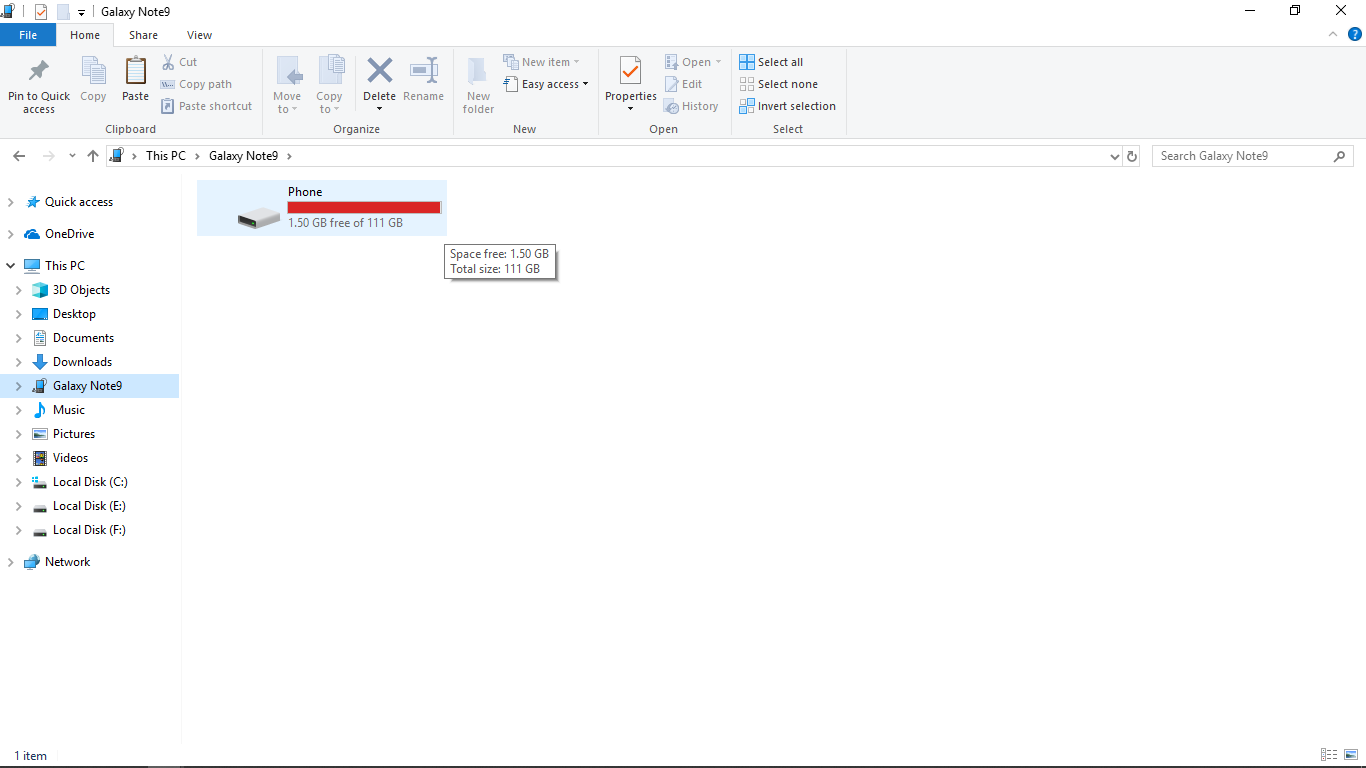This screenshot has height=768, width=1366.
Task: Select Local Disk (E:) in navigation pane
Action: click(x=89, y=506)
